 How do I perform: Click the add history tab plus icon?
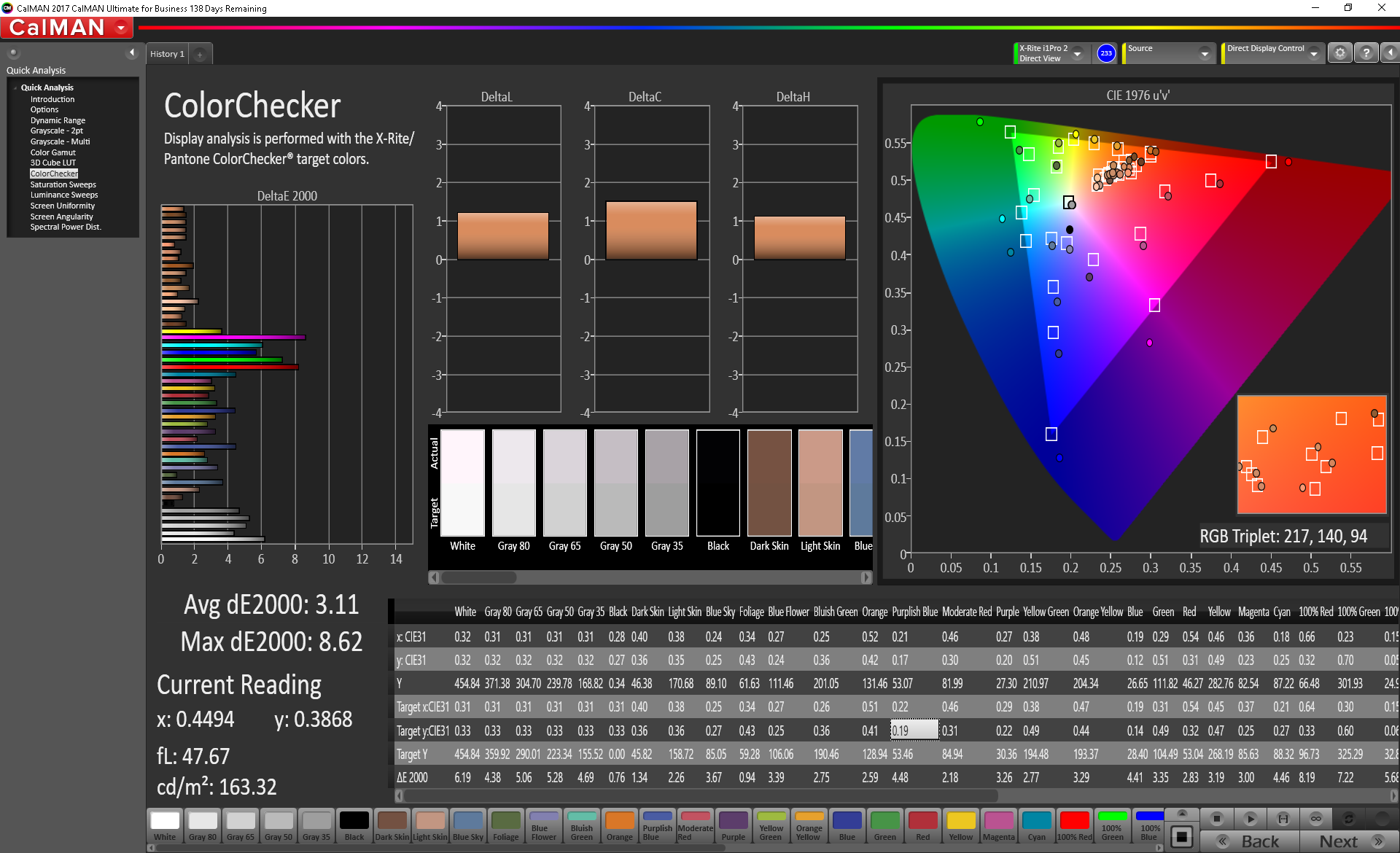coord(202,55)
